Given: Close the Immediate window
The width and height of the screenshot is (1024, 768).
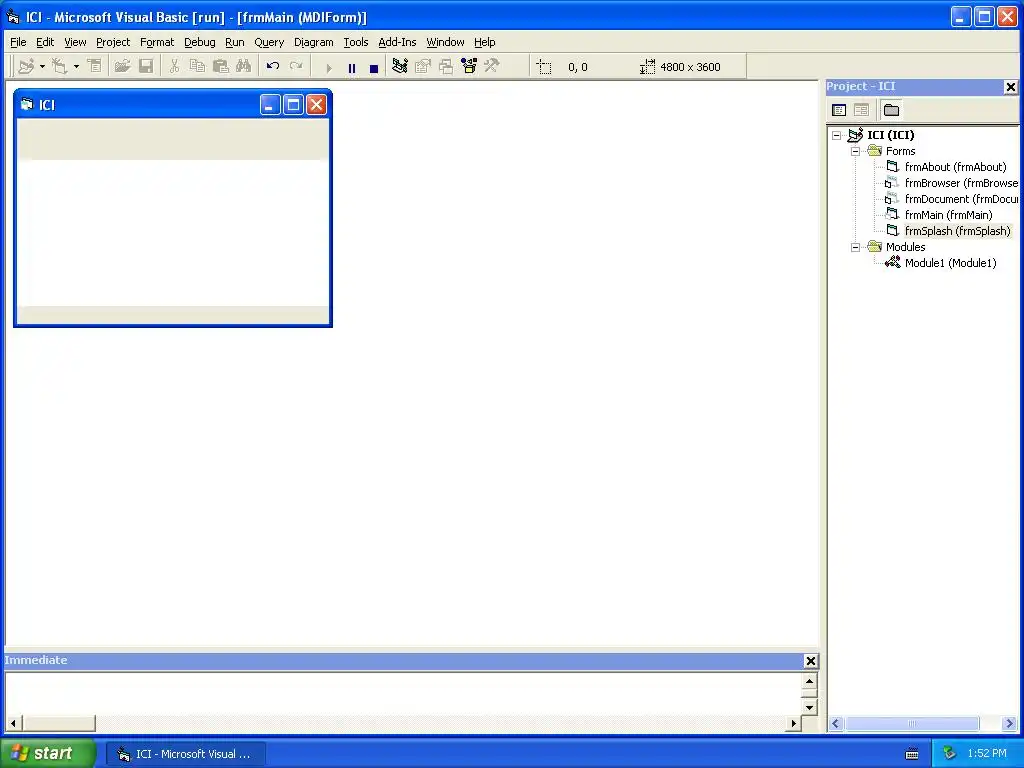Looking at the screenshot, I should pyautogui.click(x=810, y=662).
